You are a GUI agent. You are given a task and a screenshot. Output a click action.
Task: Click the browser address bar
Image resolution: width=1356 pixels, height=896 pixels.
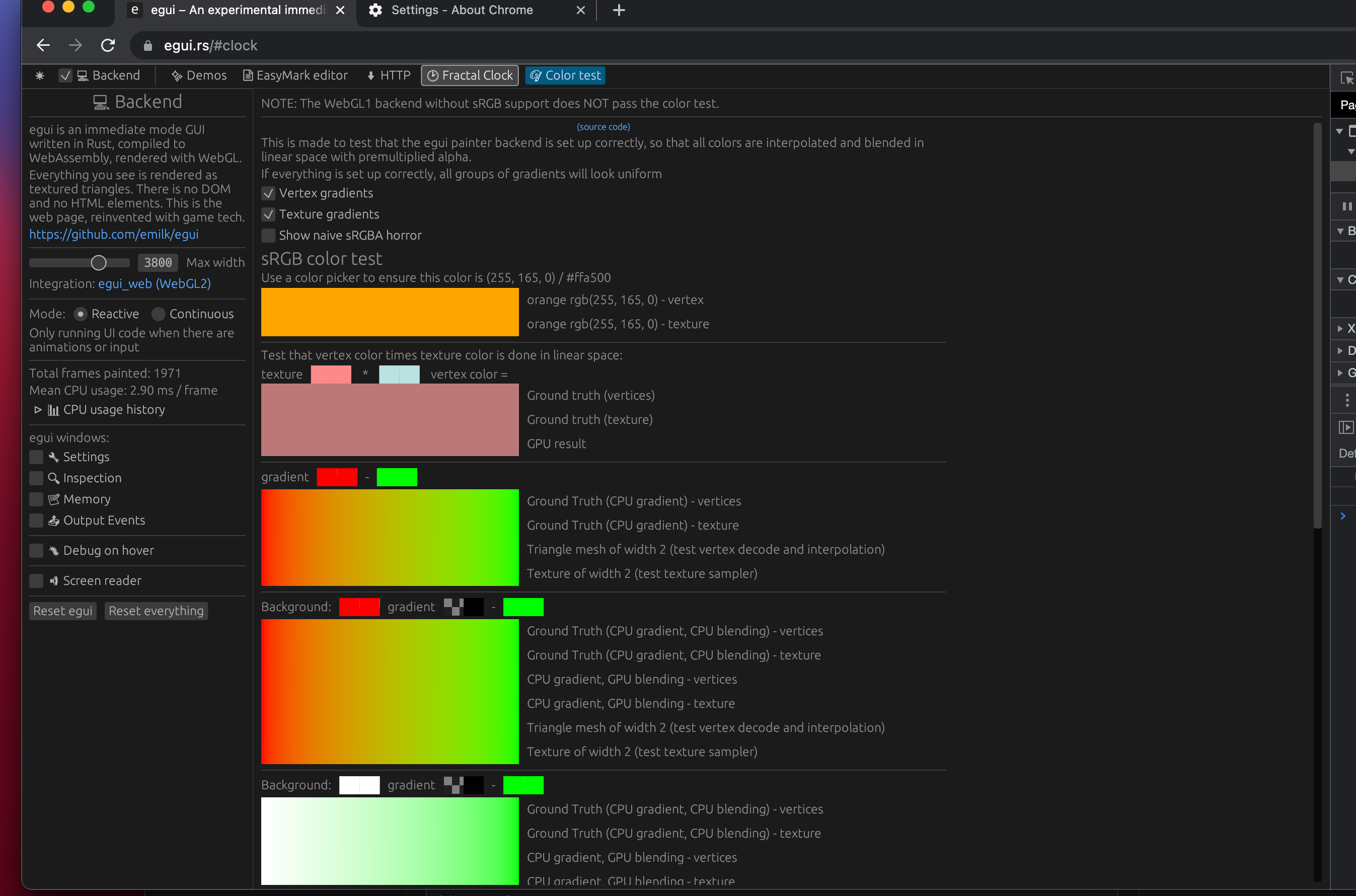coord(400,45)
